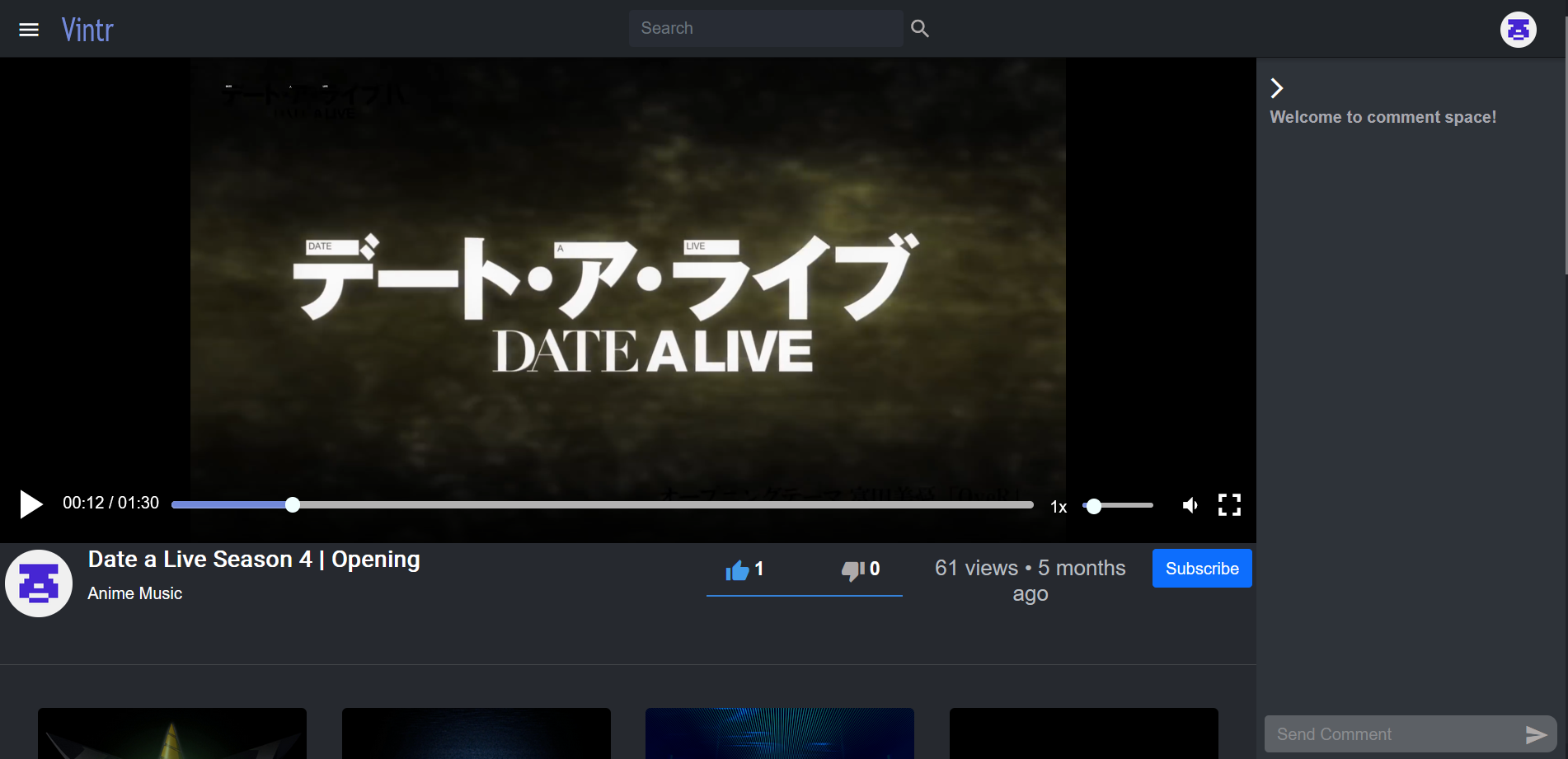Open the Anime Music channel avatar
The image size is (1568, 759).
(x=39, y=583)
